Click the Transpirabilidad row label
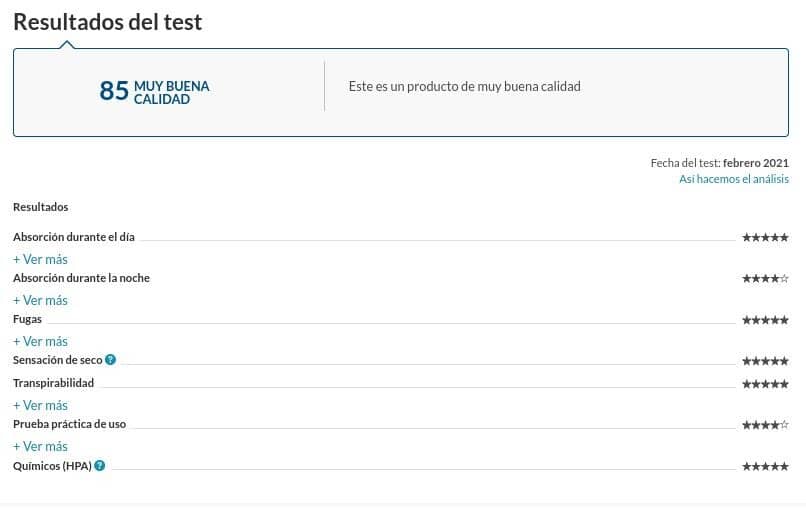This screenshot has width=806, height=513. point(53,383)
